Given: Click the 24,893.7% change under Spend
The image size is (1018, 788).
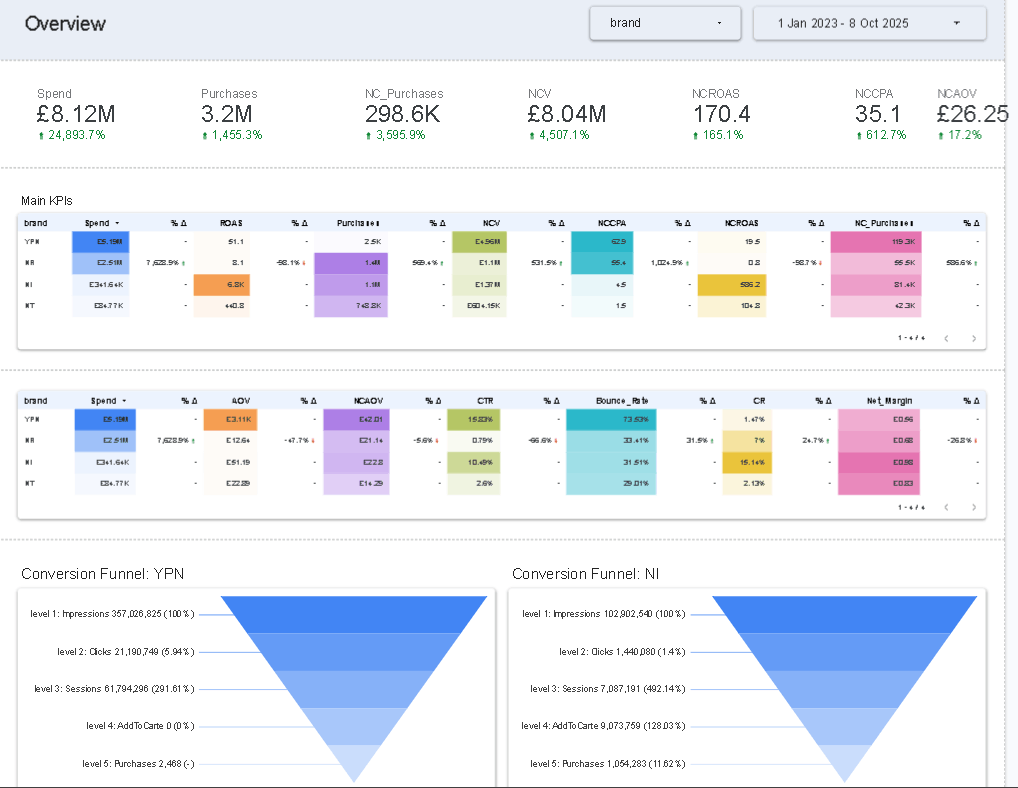Looking at the screenshot, I should (x=71, y=135).
